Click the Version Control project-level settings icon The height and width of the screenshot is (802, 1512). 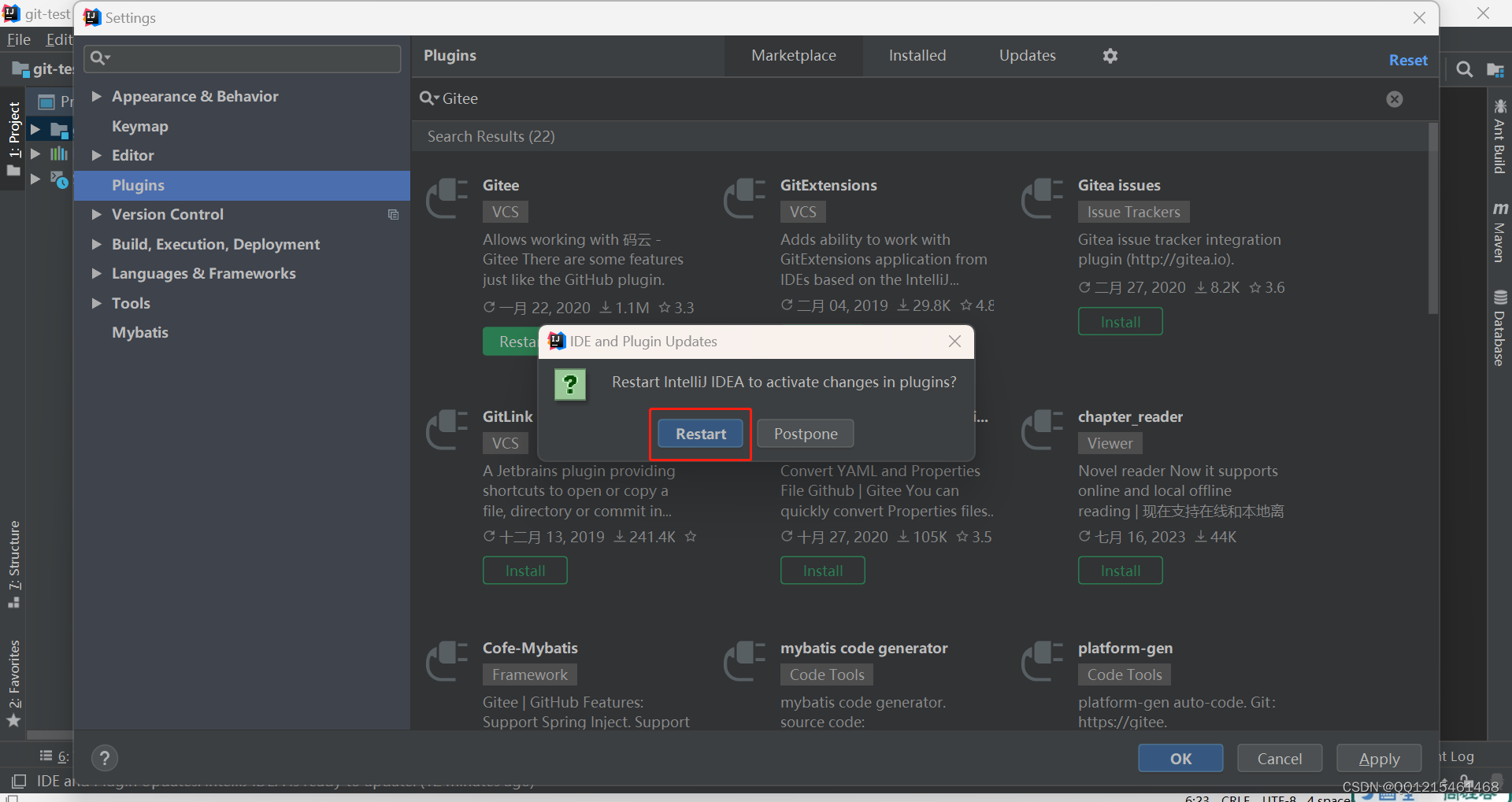tap(393, 215)
